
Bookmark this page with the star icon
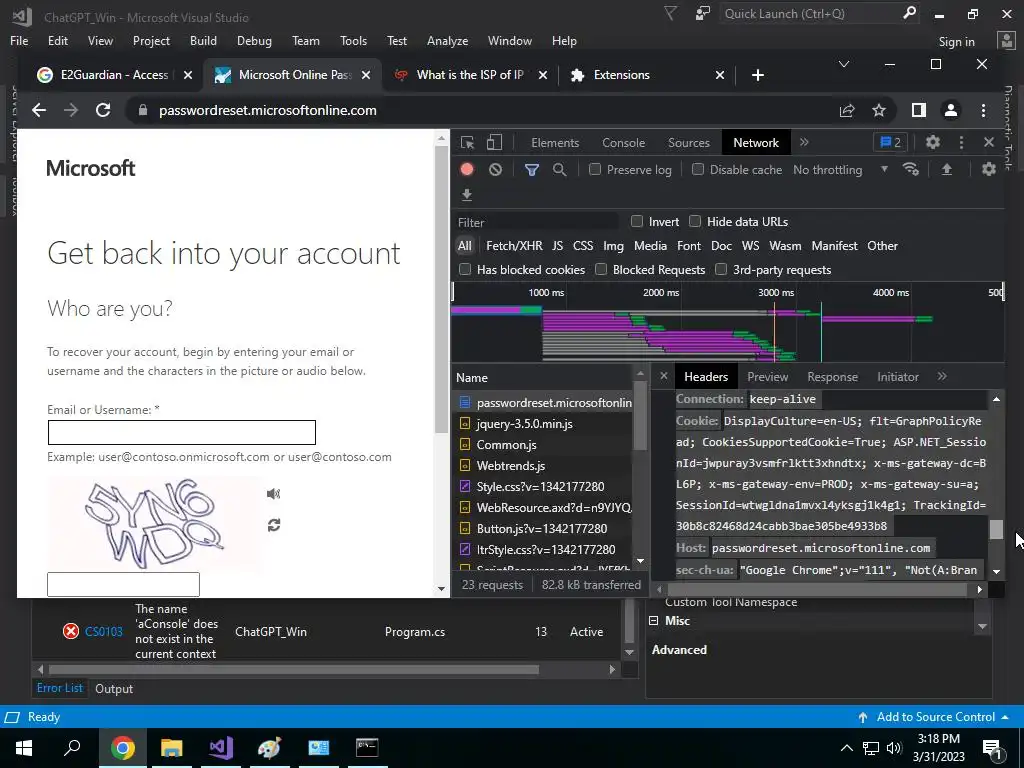879,110
